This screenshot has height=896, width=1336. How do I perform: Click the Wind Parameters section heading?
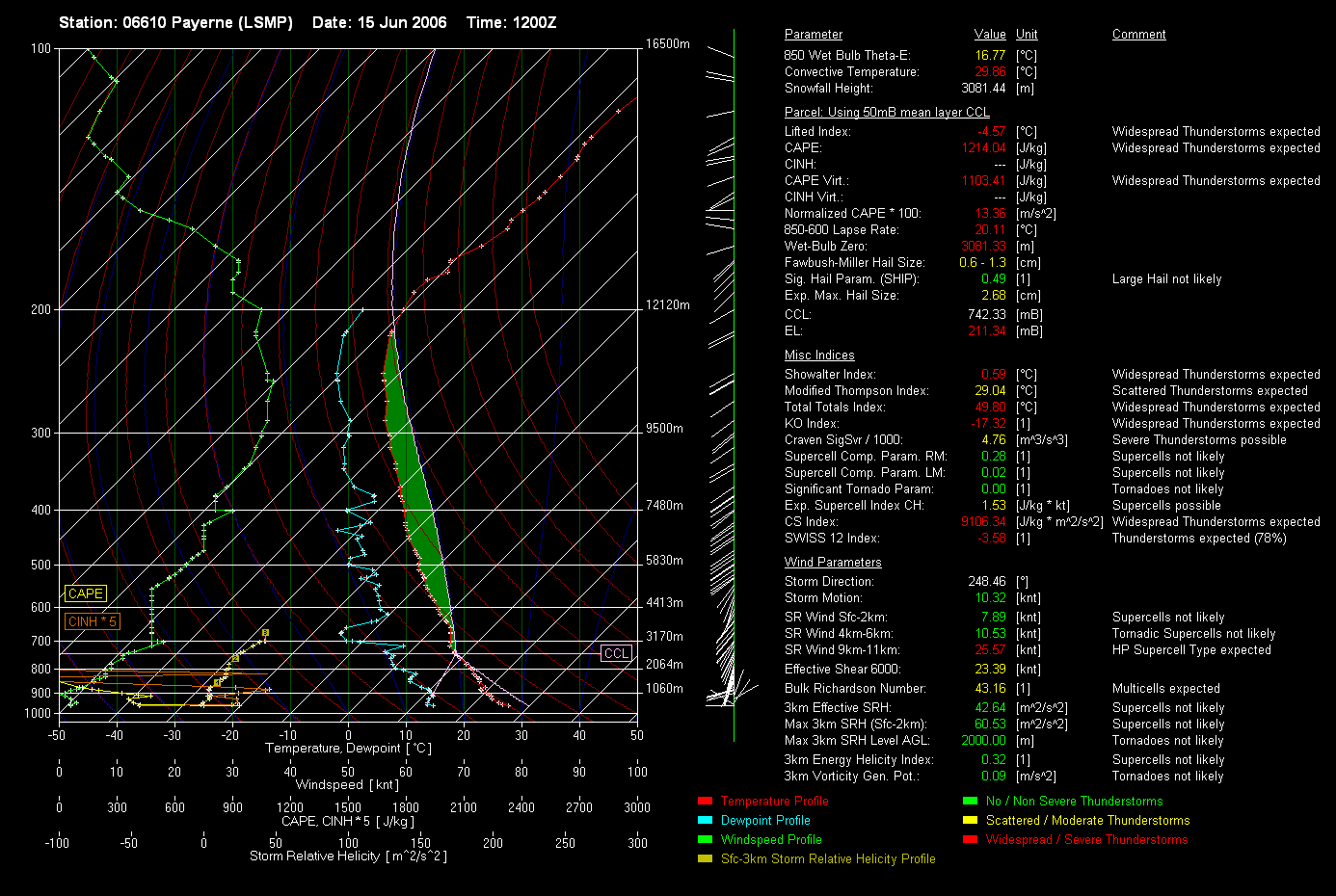832,562
